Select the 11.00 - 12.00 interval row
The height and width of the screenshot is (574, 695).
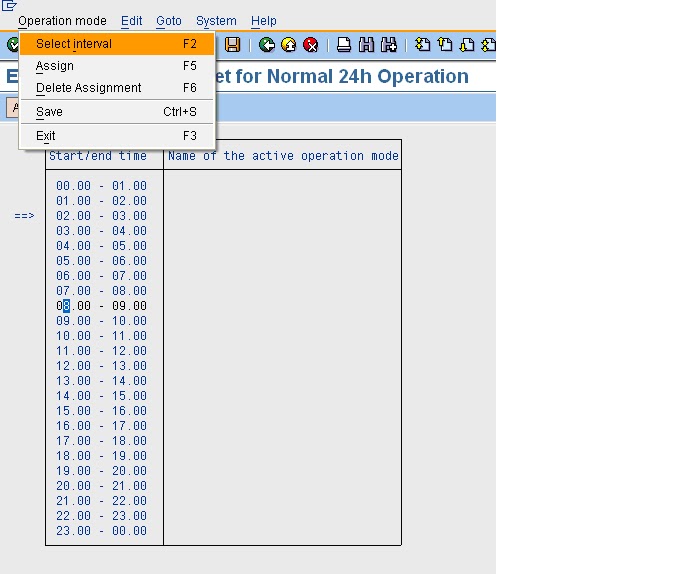tap(102, 351)
